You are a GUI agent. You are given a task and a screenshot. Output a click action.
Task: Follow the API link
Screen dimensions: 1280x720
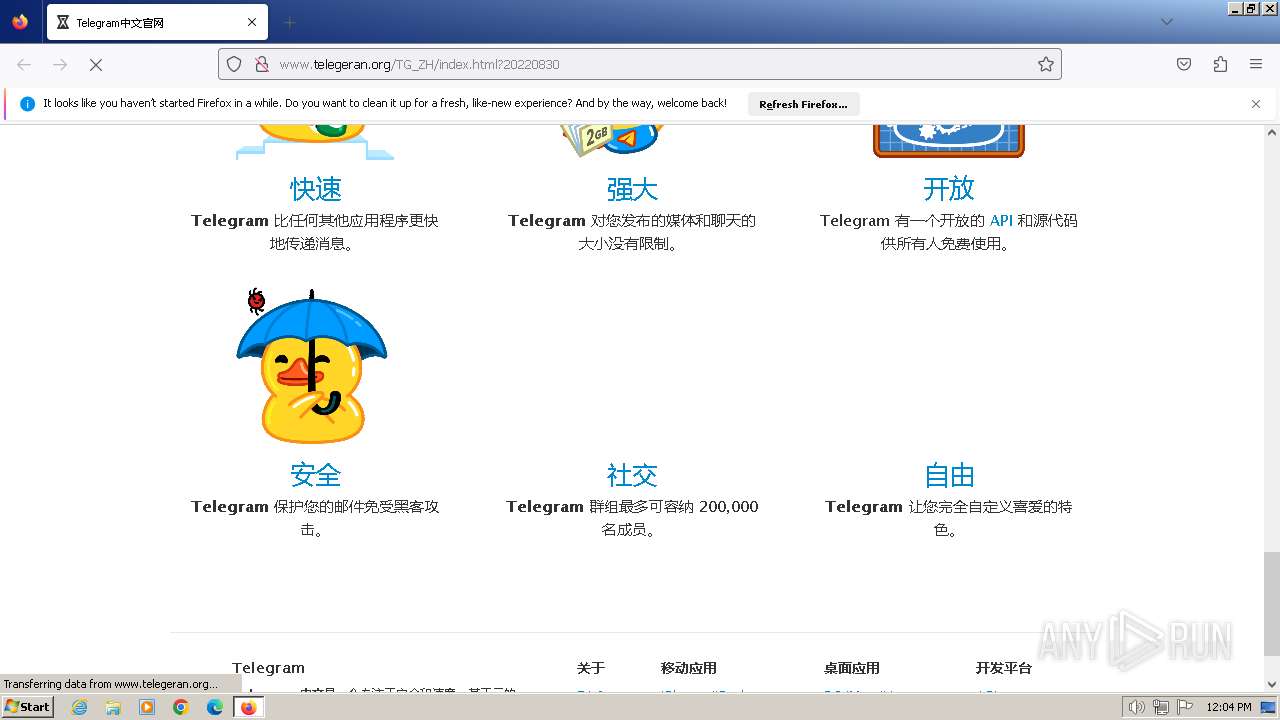(1001, 220)
